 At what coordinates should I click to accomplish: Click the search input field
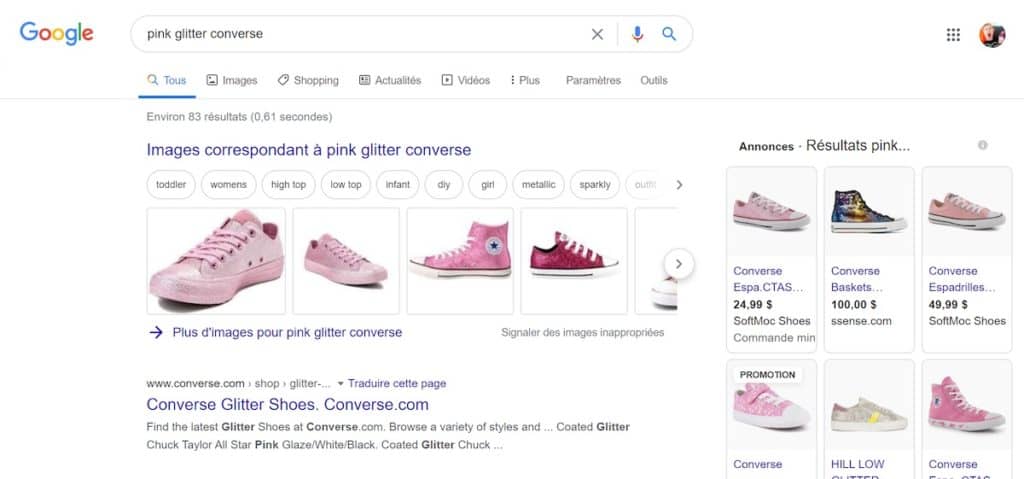point(362,34)
